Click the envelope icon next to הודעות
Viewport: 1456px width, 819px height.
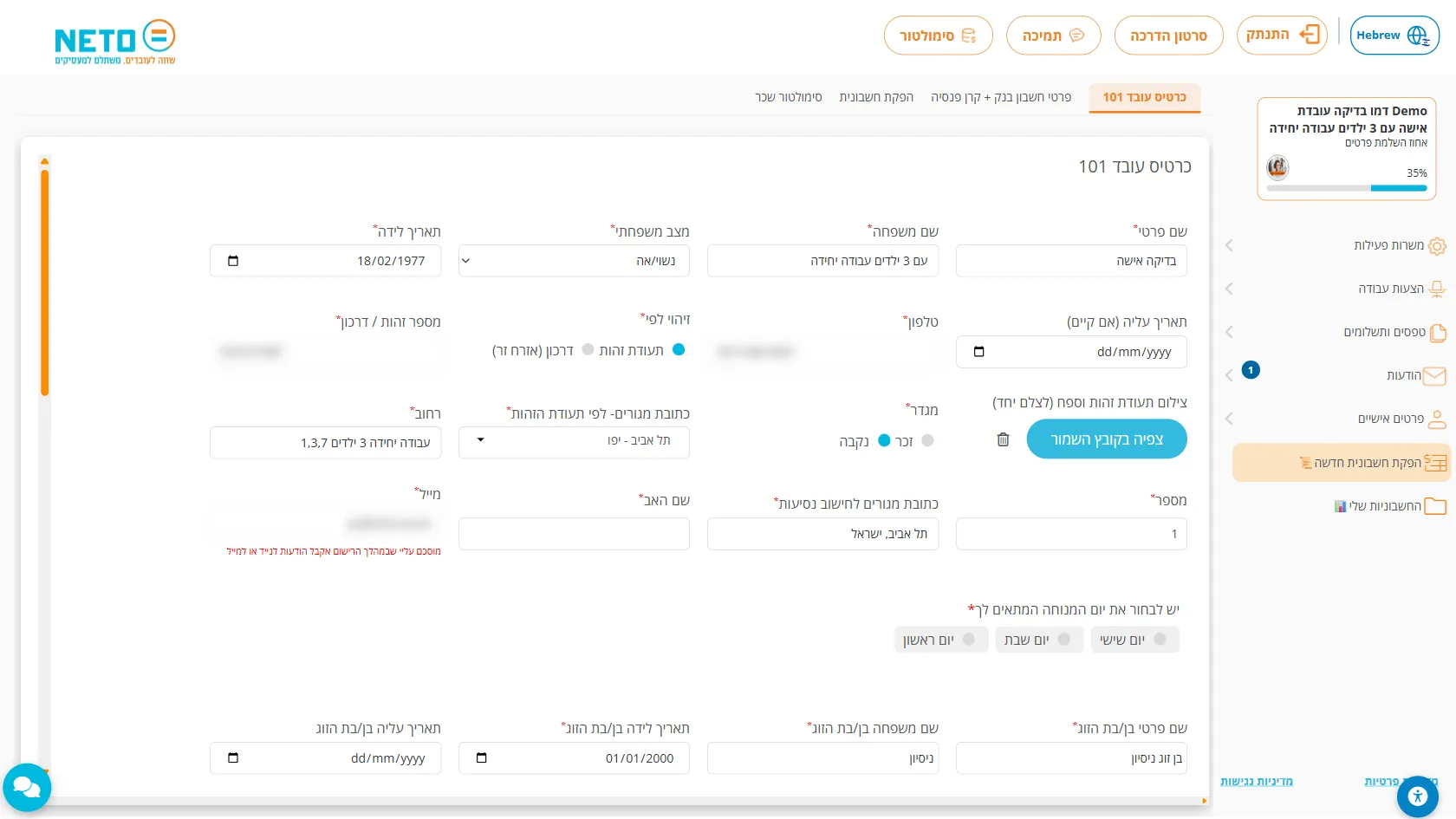pos(1434,375)
